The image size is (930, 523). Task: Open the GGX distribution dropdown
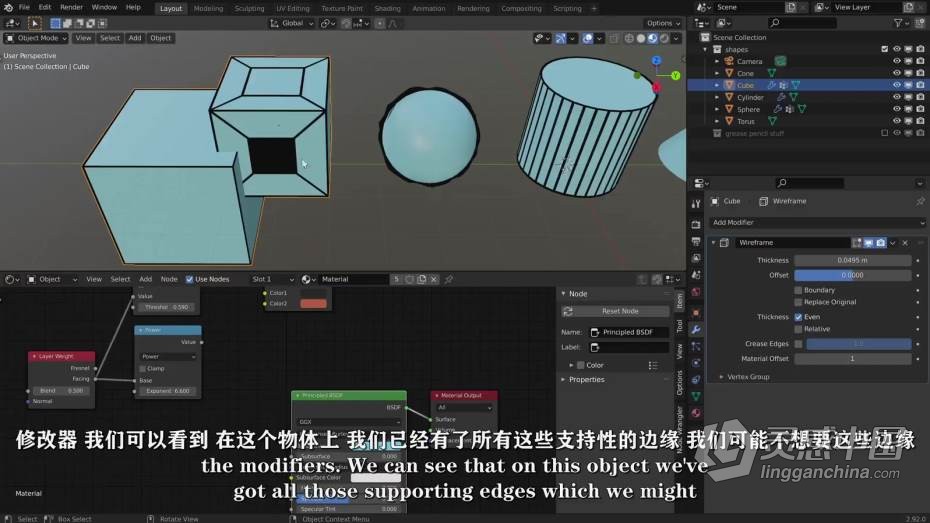click(349, 422)
